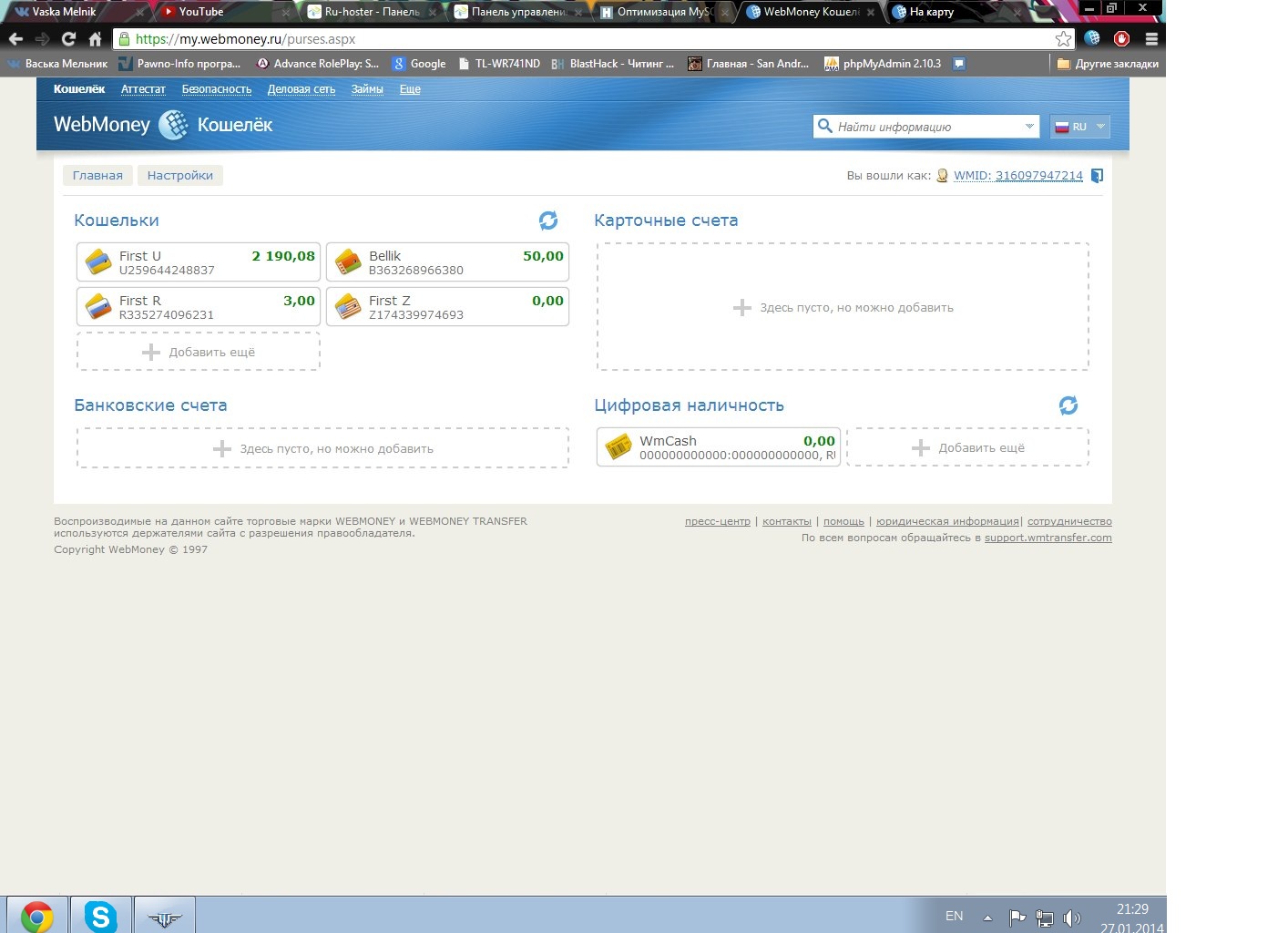
Task: Click the 2 190,08 balance value
Action: pyautogui.click(x=283, y=256)
